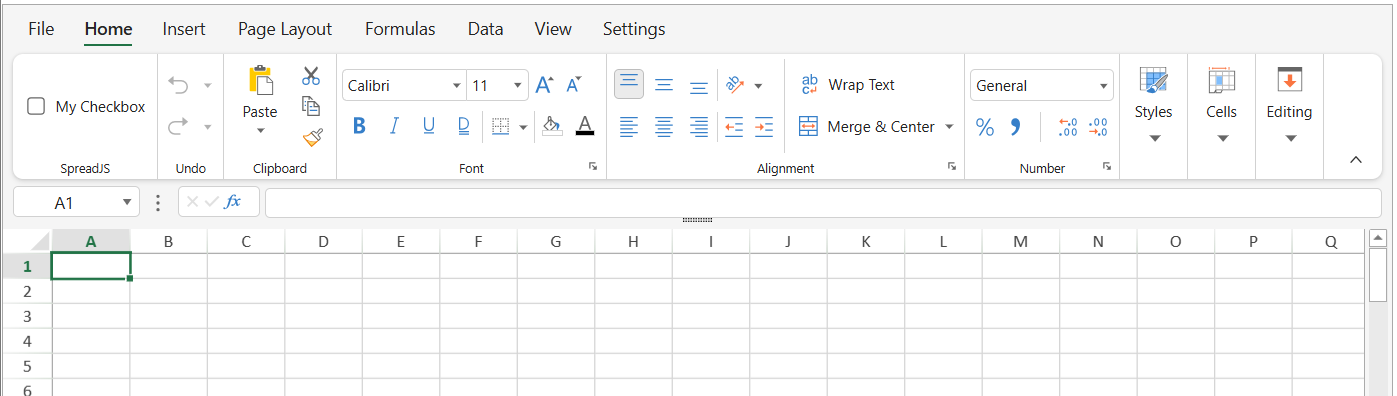Open Orientation dropdown arrow
Image resolution: width=1397 pixels, height=396 pixels.
point(758,86)
